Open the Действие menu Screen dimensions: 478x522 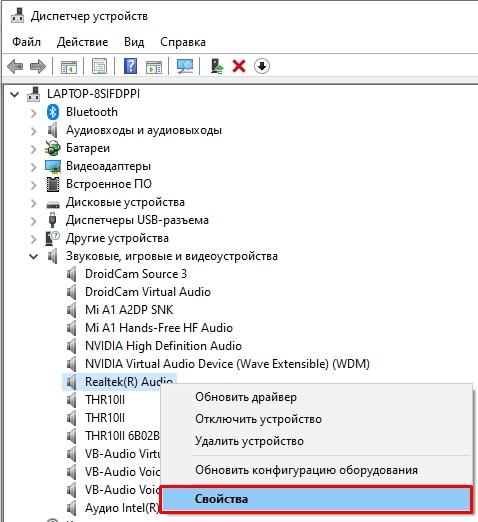[82, 42]
